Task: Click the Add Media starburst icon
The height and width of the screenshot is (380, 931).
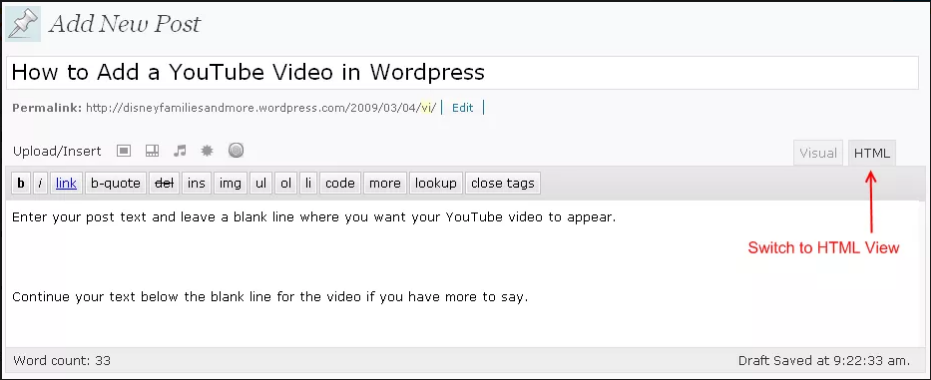Action: (207, 151)
